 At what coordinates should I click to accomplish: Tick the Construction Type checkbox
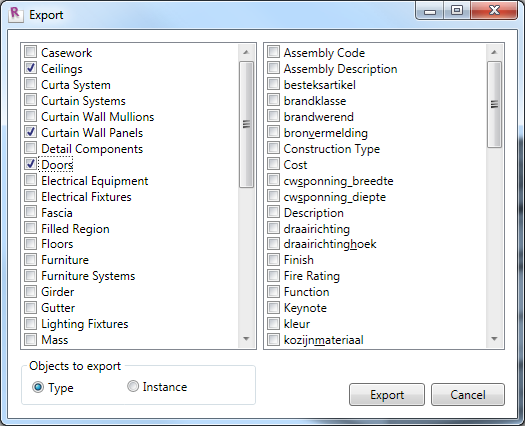[x=273, y=148]
